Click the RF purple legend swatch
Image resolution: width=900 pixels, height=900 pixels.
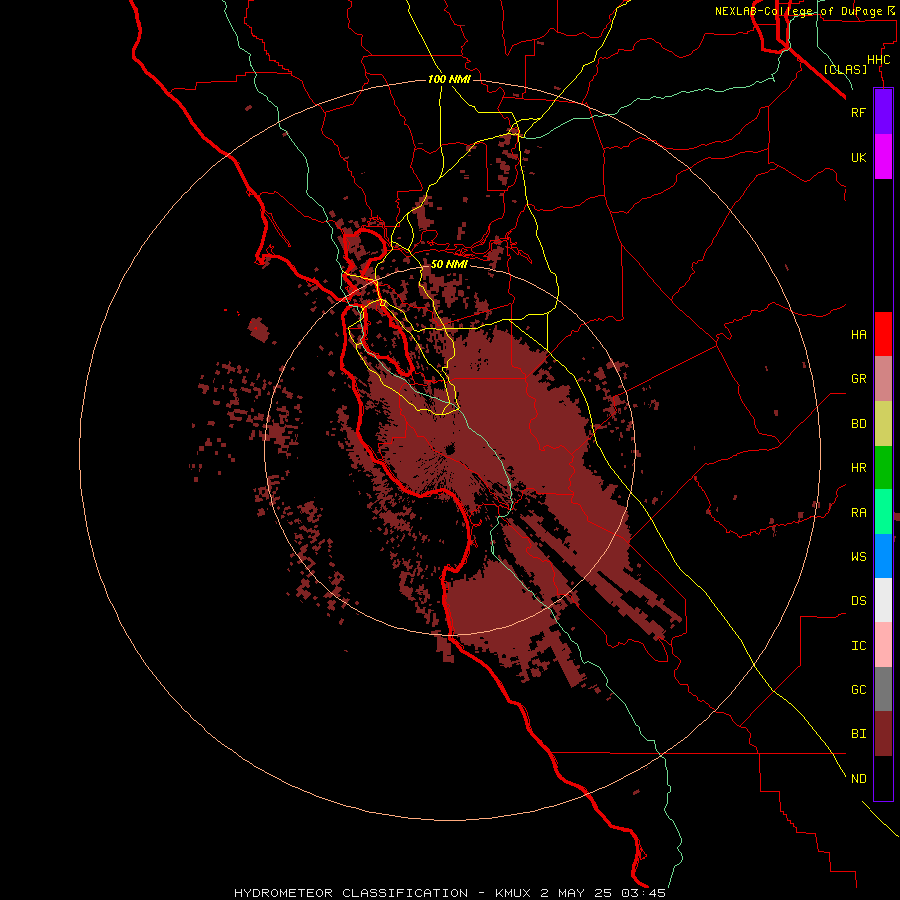point(883,112)
